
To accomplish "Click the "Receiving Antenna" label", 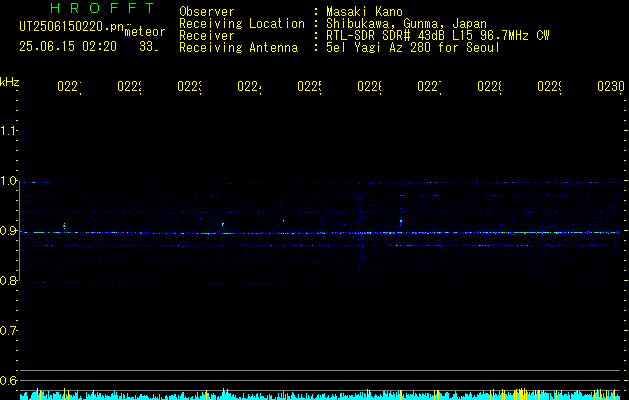I will (x=238, y=48).
